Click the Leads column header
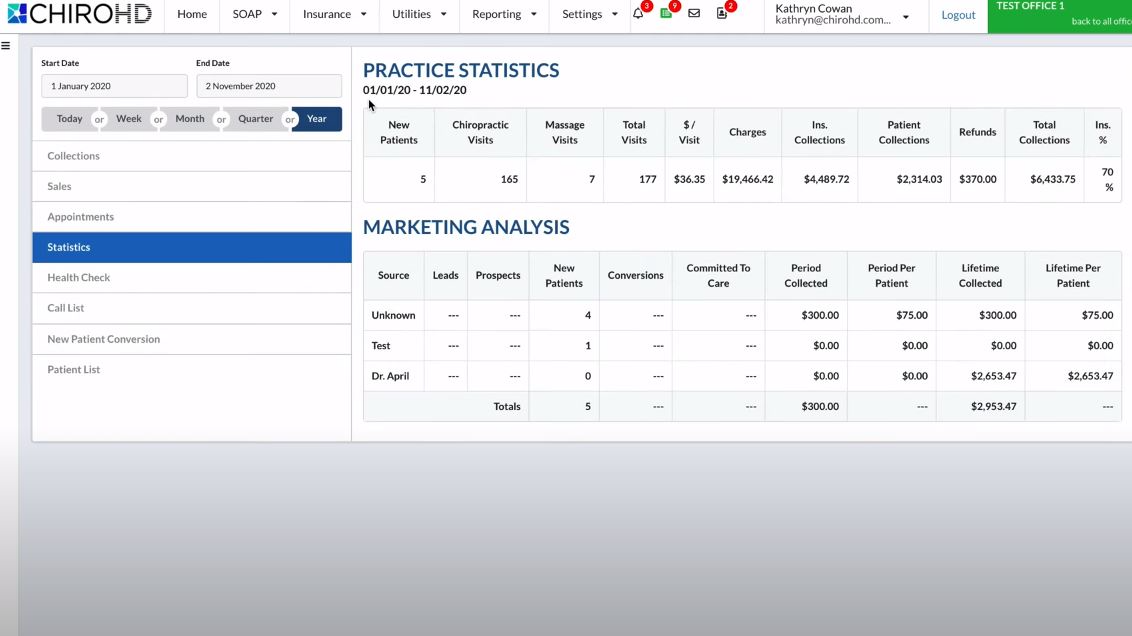The width and height of the screenshot is (1132, 636). point(445,275)
